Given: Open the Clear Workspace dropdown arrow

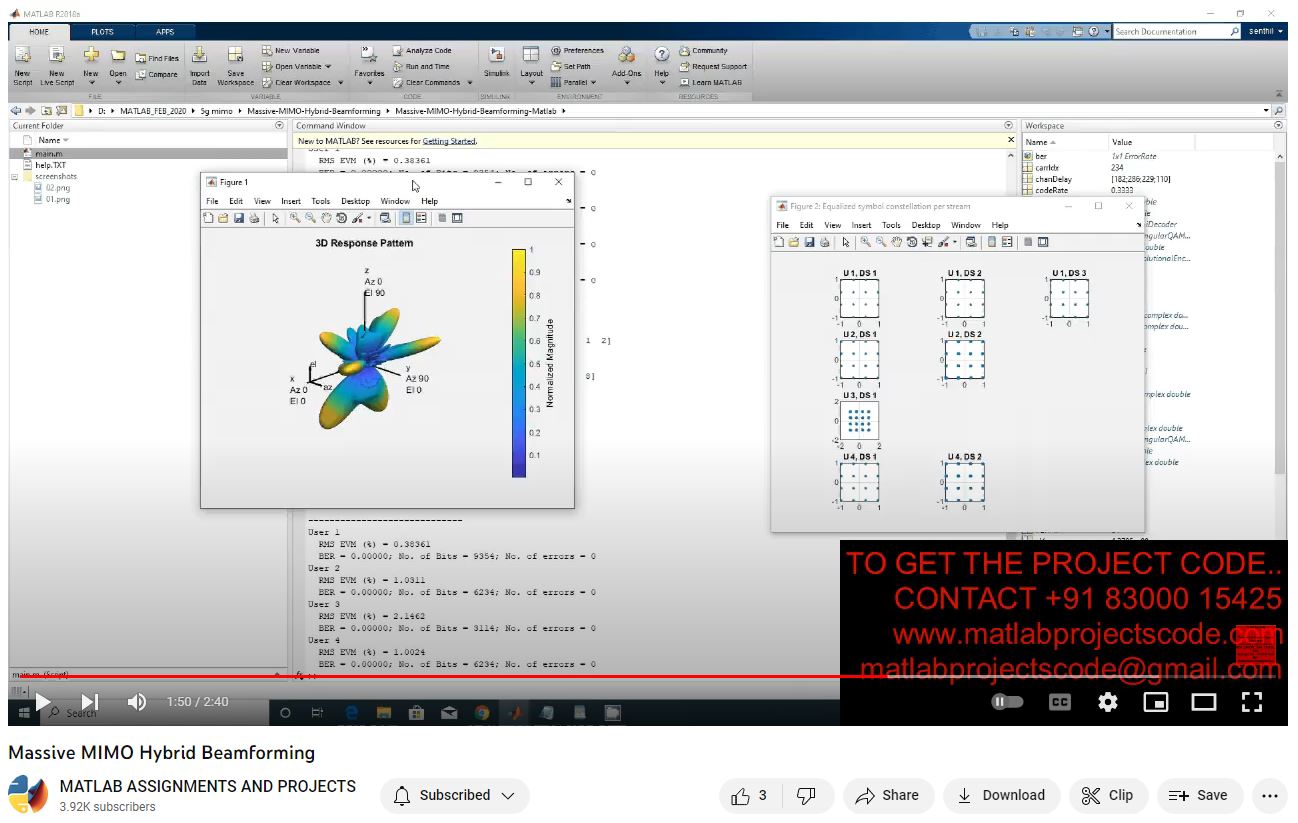Looking at the screenshot, I should coord(340,83).
